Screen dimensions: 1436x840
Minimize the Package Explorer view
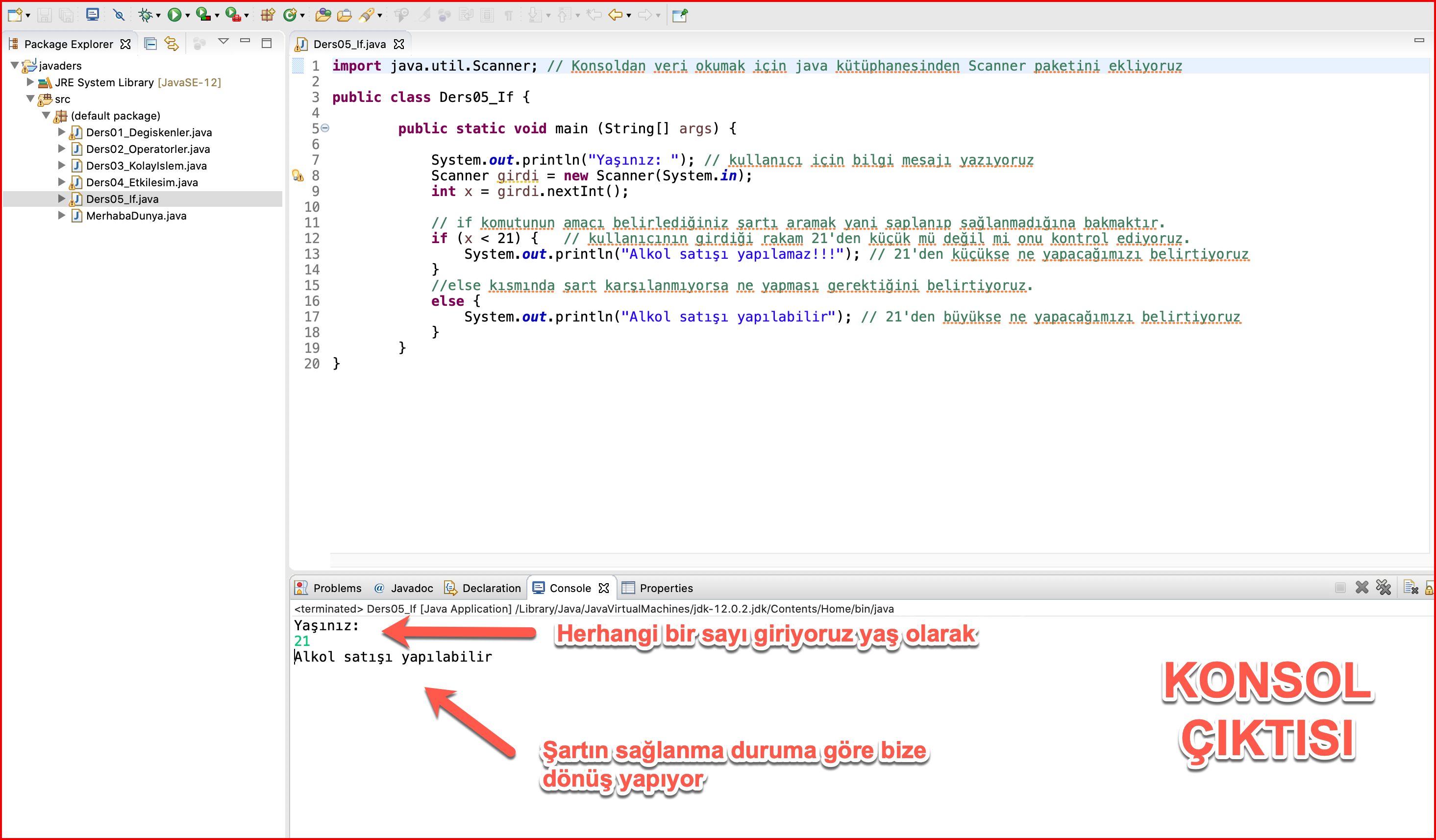pos(245,41)
